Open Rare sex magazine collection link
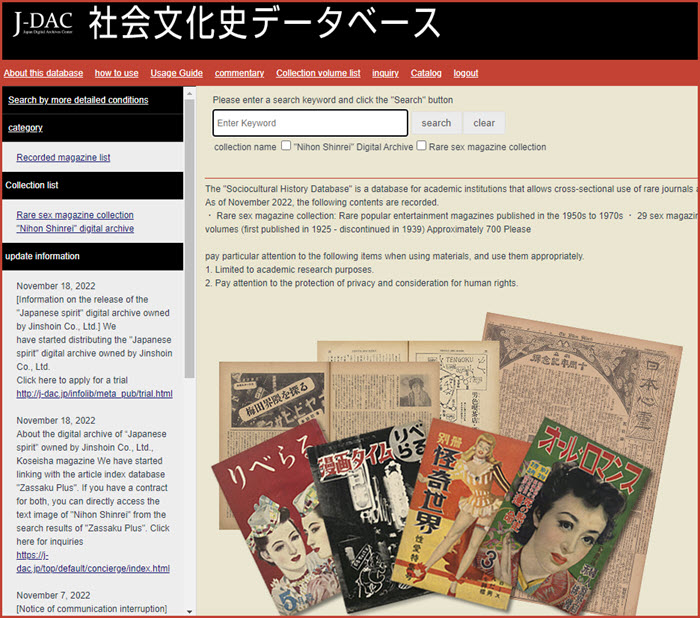The height and width of the screenshot is (618, 700). point(75,215)
